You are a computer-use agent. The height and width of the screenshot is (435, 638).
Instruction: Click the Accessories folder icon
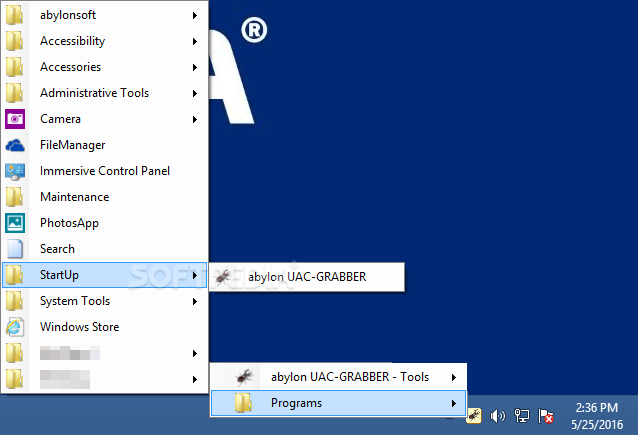(14, 67)
